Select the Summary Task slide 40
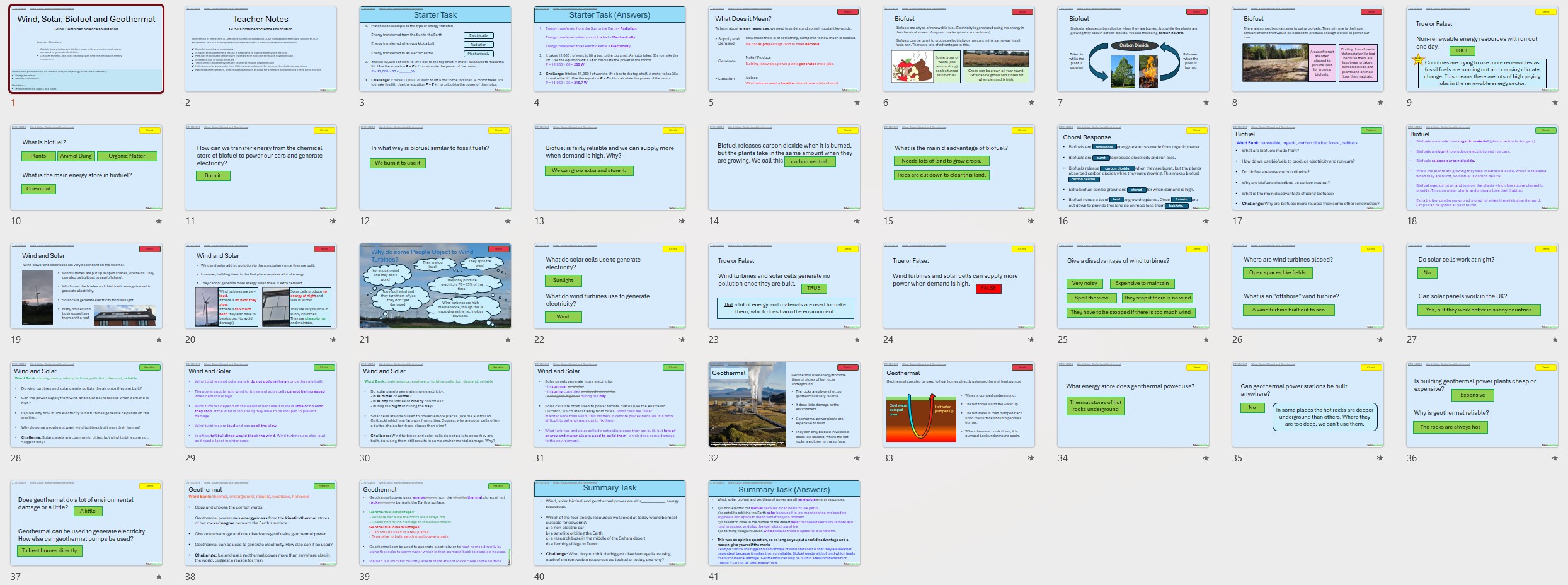This screenshot has height=585, width=1568. [609, 523]
